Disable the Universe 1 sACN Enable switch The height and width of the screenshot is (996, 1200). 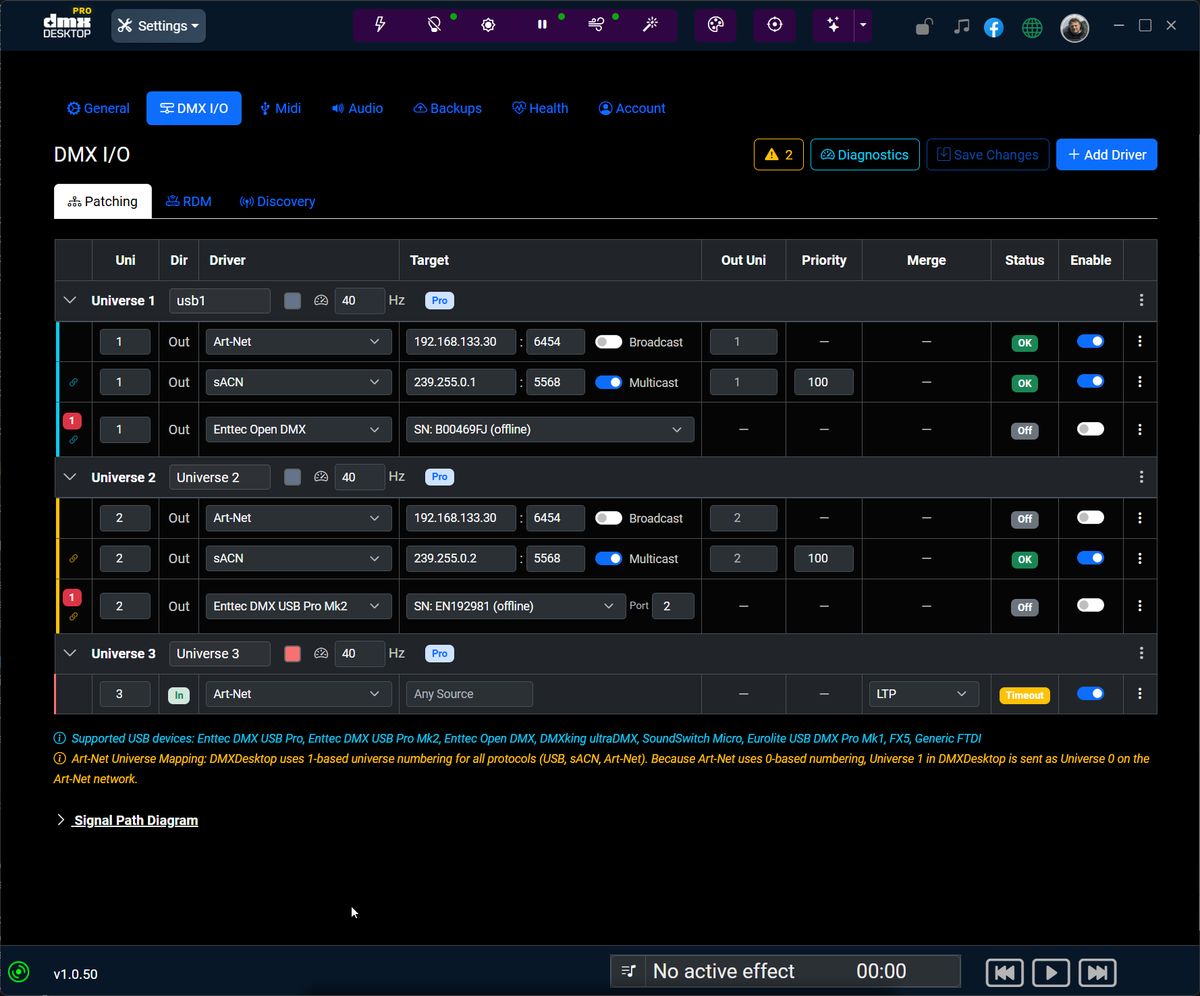(x=1090, y=381)
